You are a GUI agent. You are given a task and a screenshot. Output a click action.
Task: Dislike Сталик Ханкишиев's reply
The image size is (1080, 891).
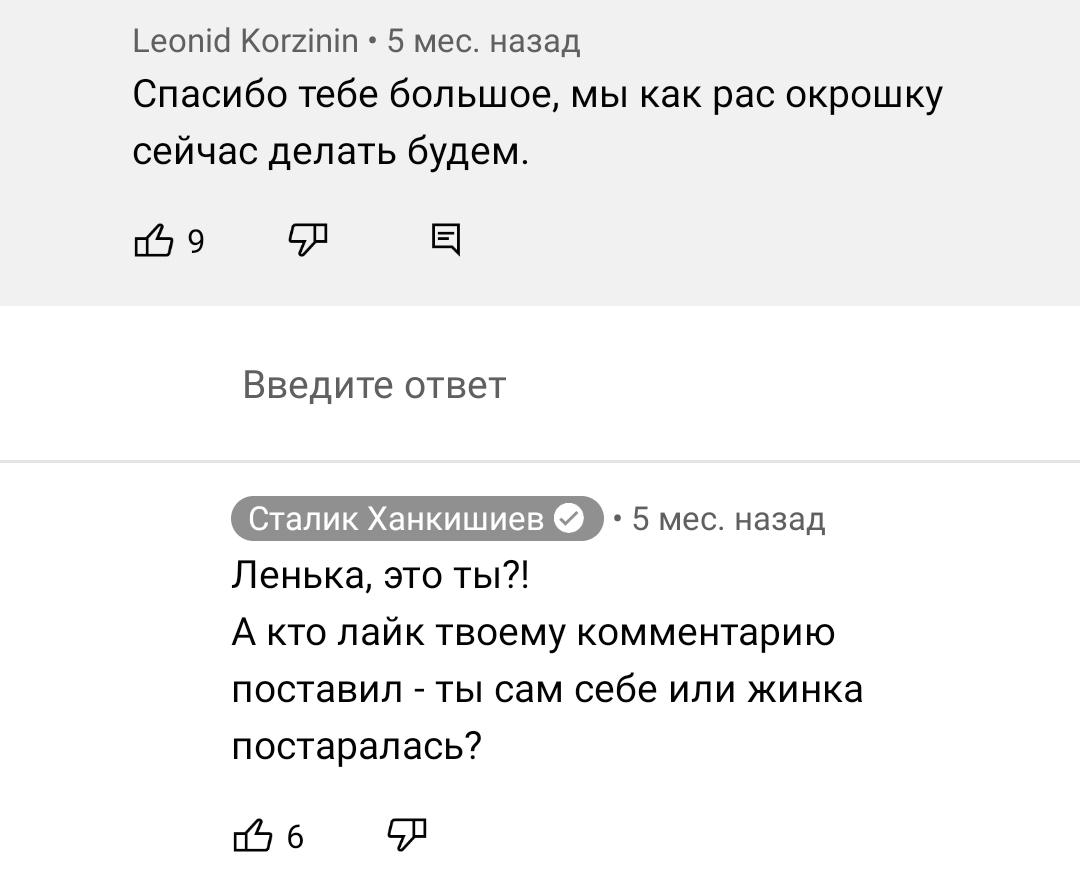[407, 835]
